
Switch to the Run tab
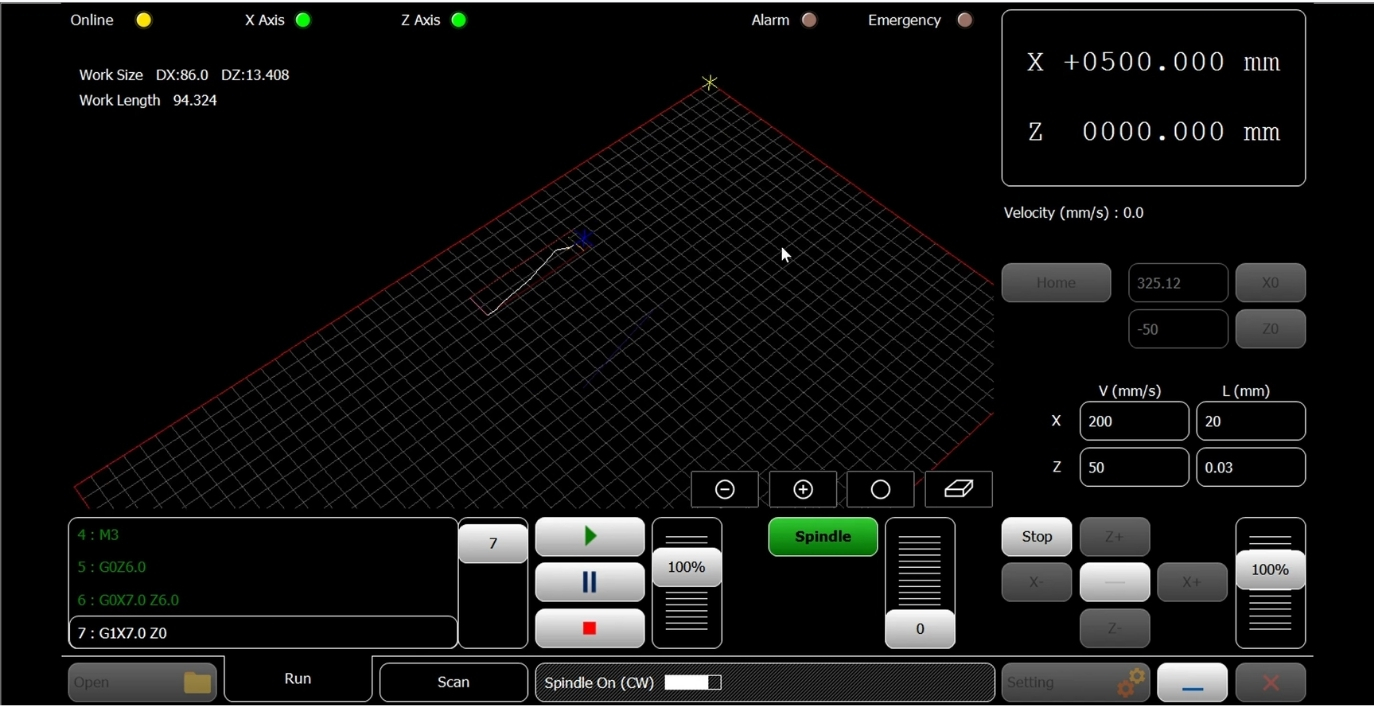298,678
